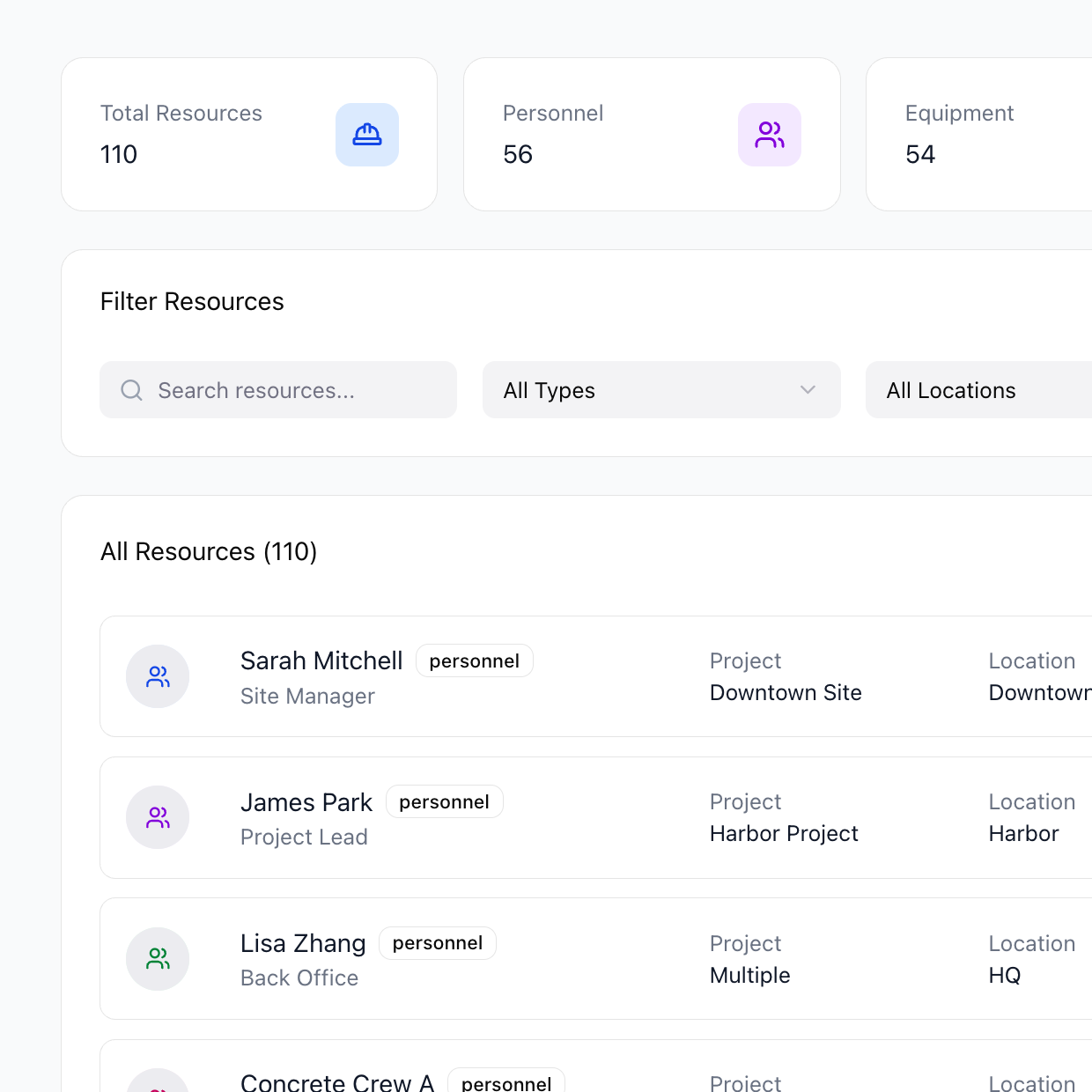Click the Equipment card label

pyautogui.click(x=959, y=113)
